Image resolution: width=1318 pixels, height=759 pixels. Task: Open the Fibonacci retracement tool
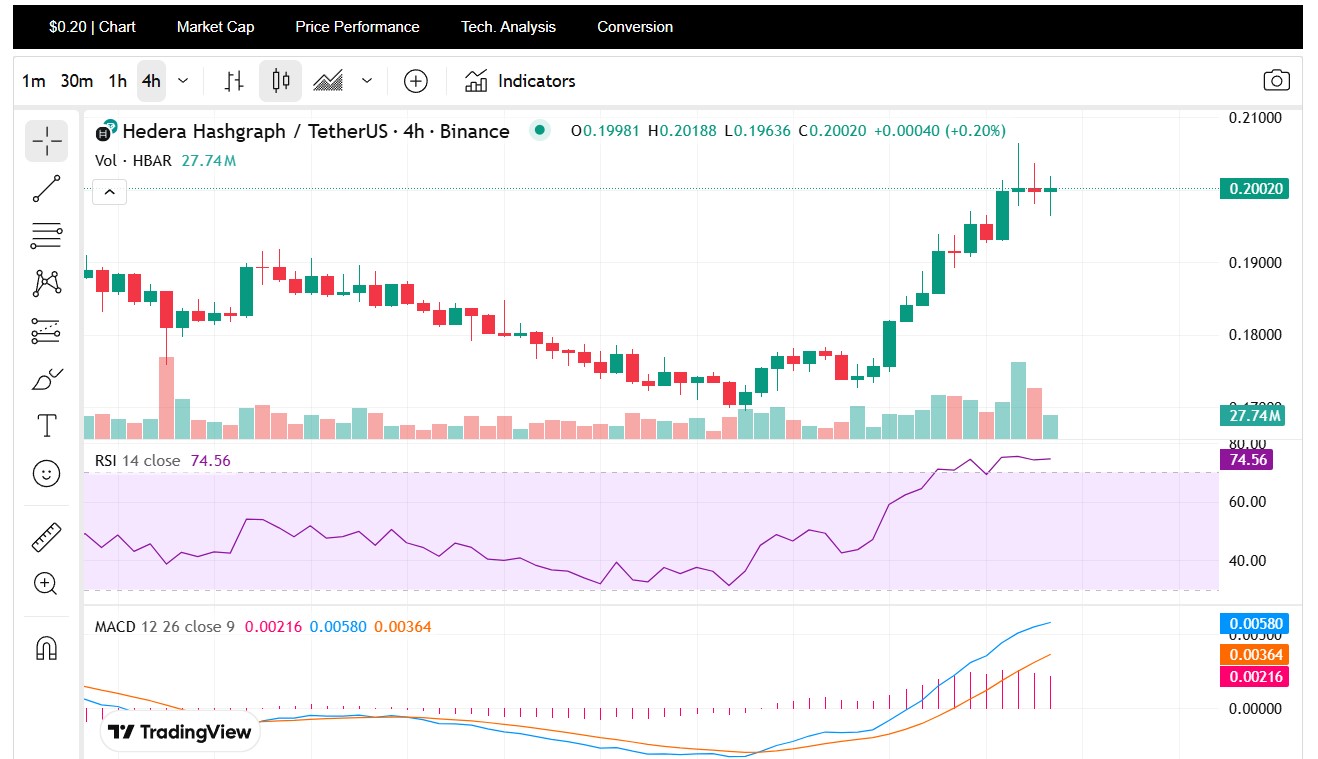tap(46, 236)
